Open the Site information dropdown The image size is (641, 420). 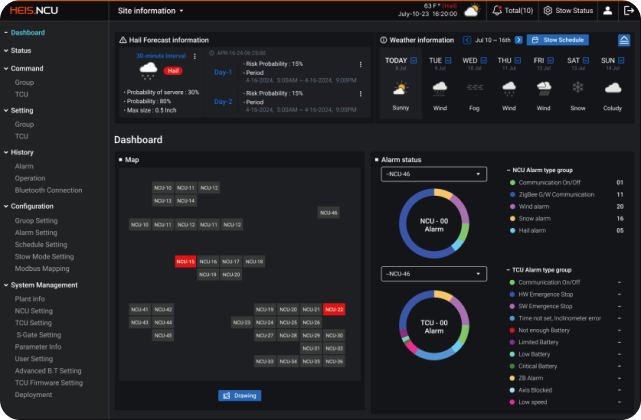click(151, 11)
